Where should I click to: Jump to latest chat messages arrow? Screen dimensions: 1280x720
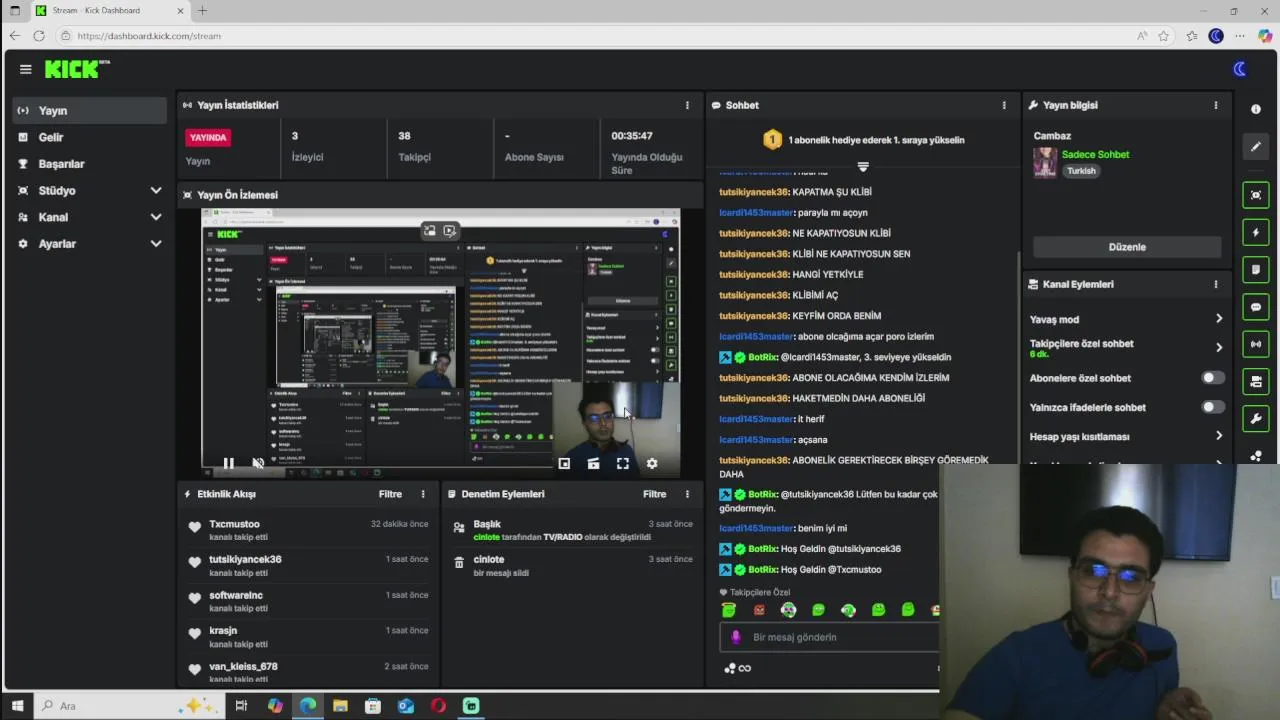click(x=863, y=166)
